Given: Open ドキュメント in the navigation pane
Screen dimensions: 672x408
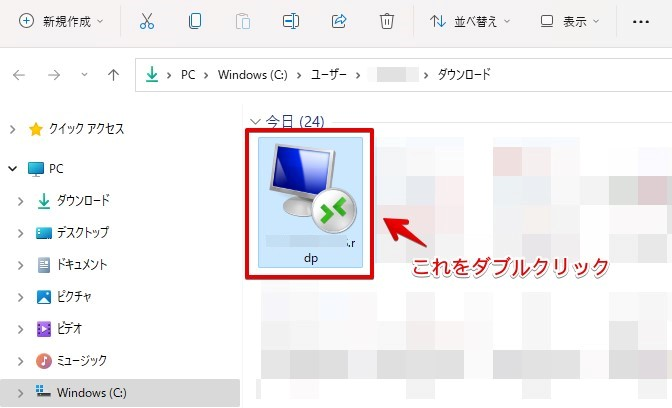Looking at the screenshot, I should click(72, 265).
